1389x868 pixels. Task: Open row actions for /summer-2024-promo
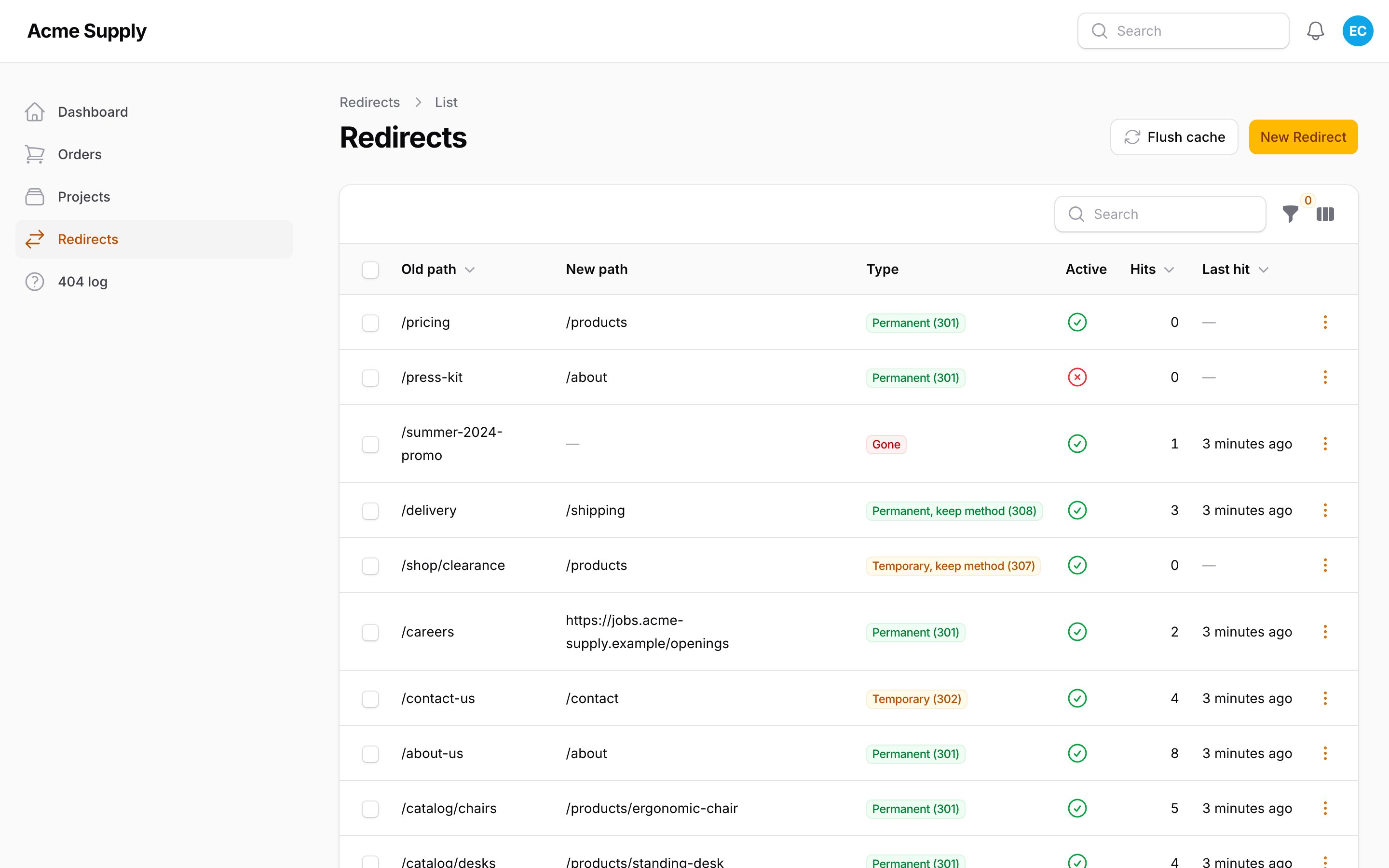tap(1325, 444)
